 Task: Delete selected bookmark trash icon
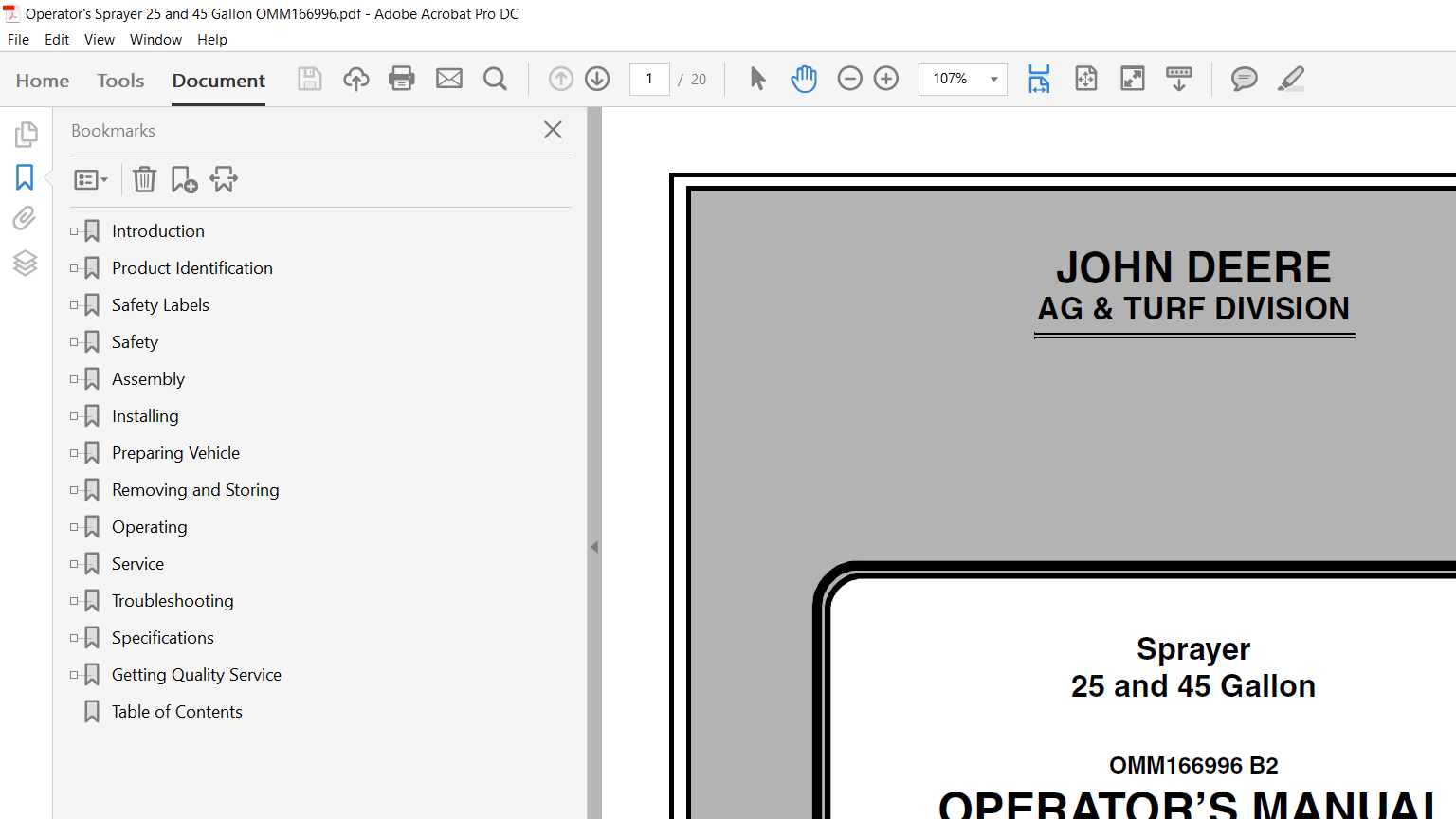coord(144,179)
